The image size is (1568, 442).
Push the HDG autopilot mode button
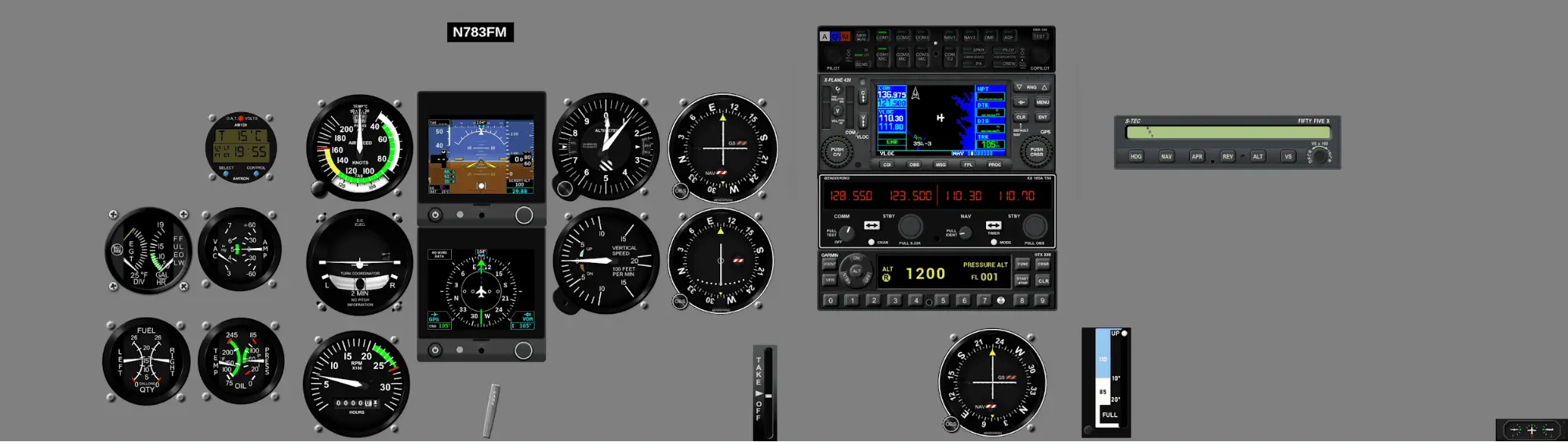point(1136,156)
